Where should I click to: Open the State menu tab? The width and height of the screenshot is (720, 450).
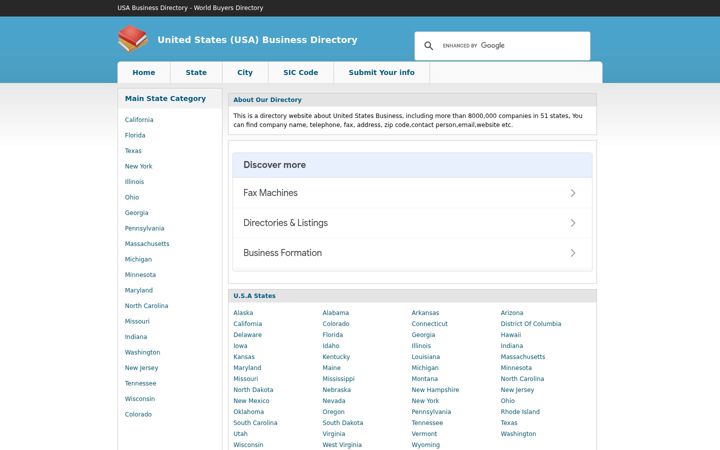tap(196, 73)
